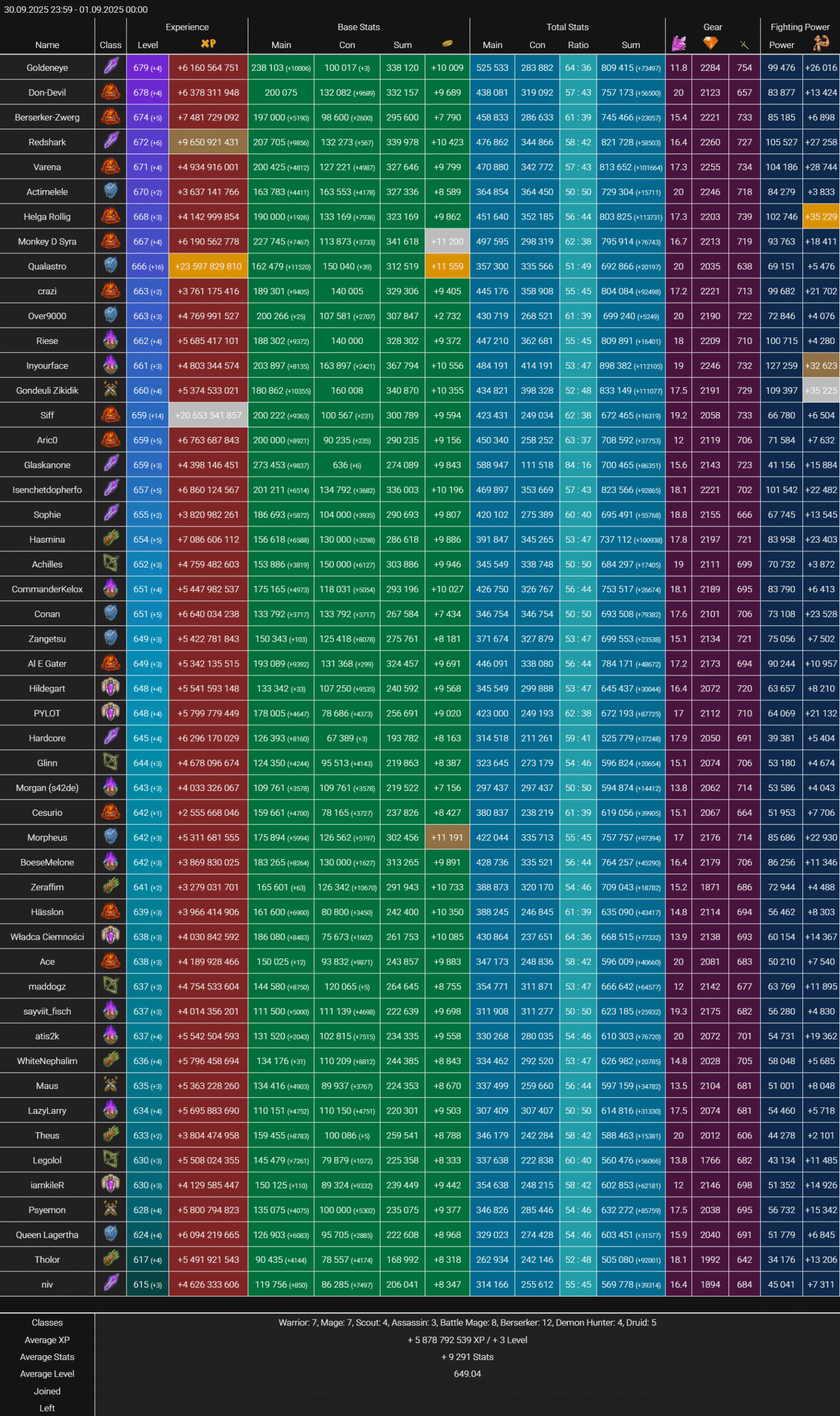Screen dimensions: 840x1416
Task: Select the player name Inyourface
Action: 47,366
